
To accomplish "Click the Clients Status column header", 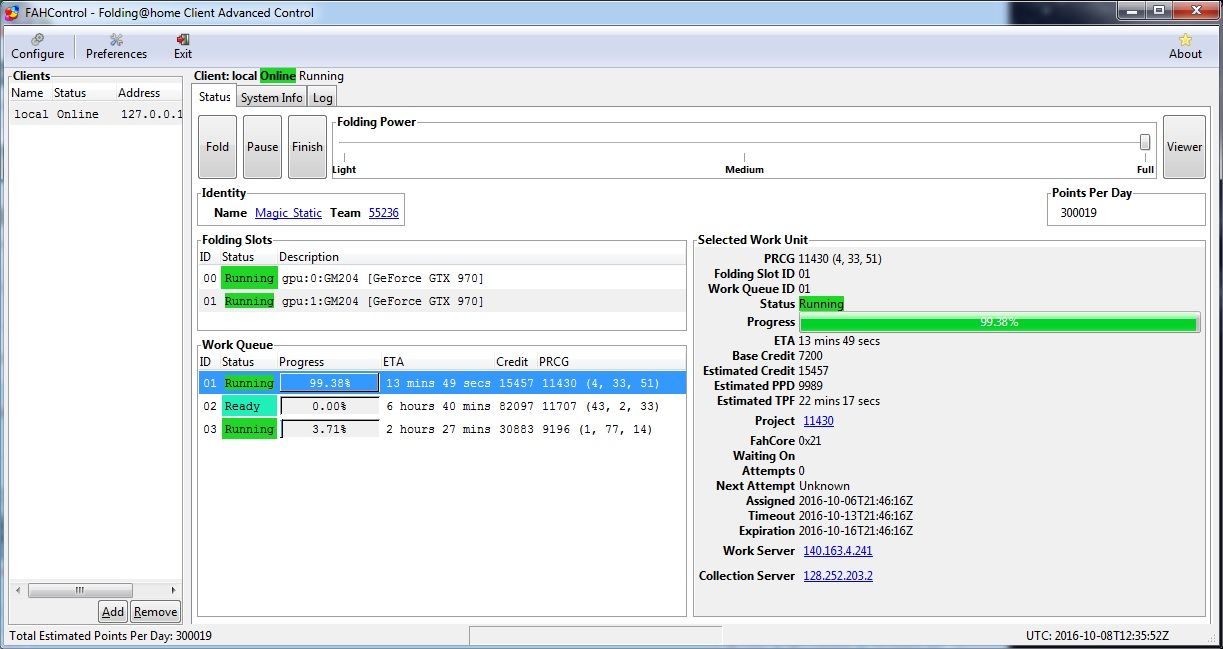I will coord(70,93).
